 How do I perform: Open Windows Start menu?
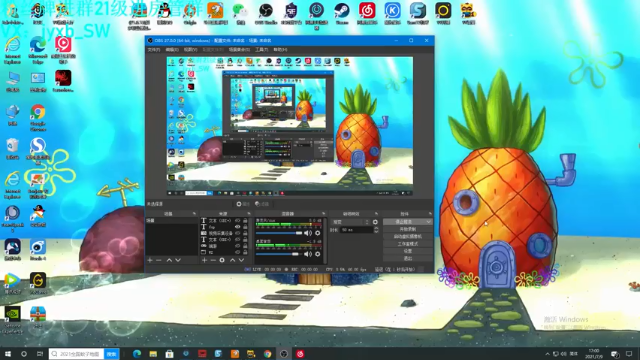pos(8,354)
